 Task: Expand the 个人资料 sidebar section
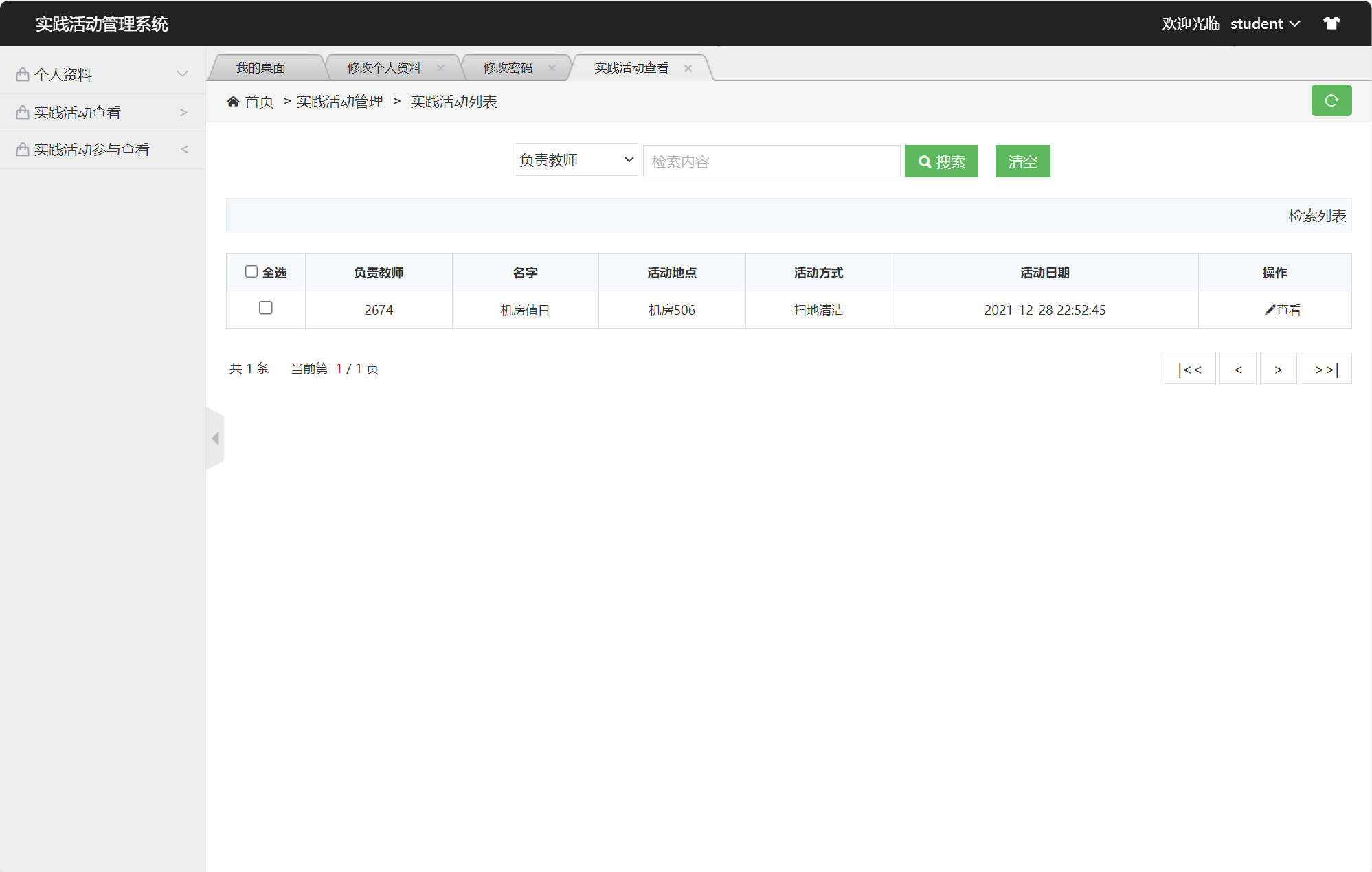click(182, 74)
